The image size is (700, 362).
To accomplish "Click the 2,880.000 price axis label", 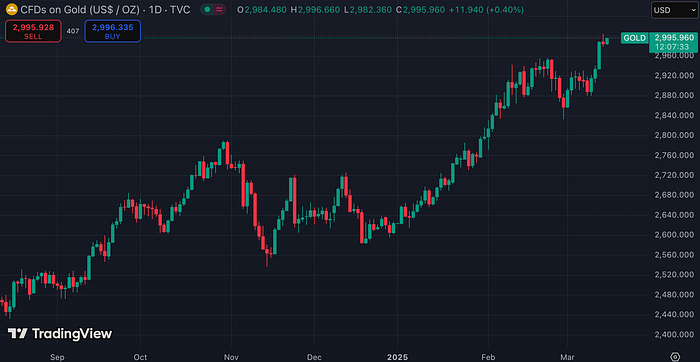I will coord(673,95).
